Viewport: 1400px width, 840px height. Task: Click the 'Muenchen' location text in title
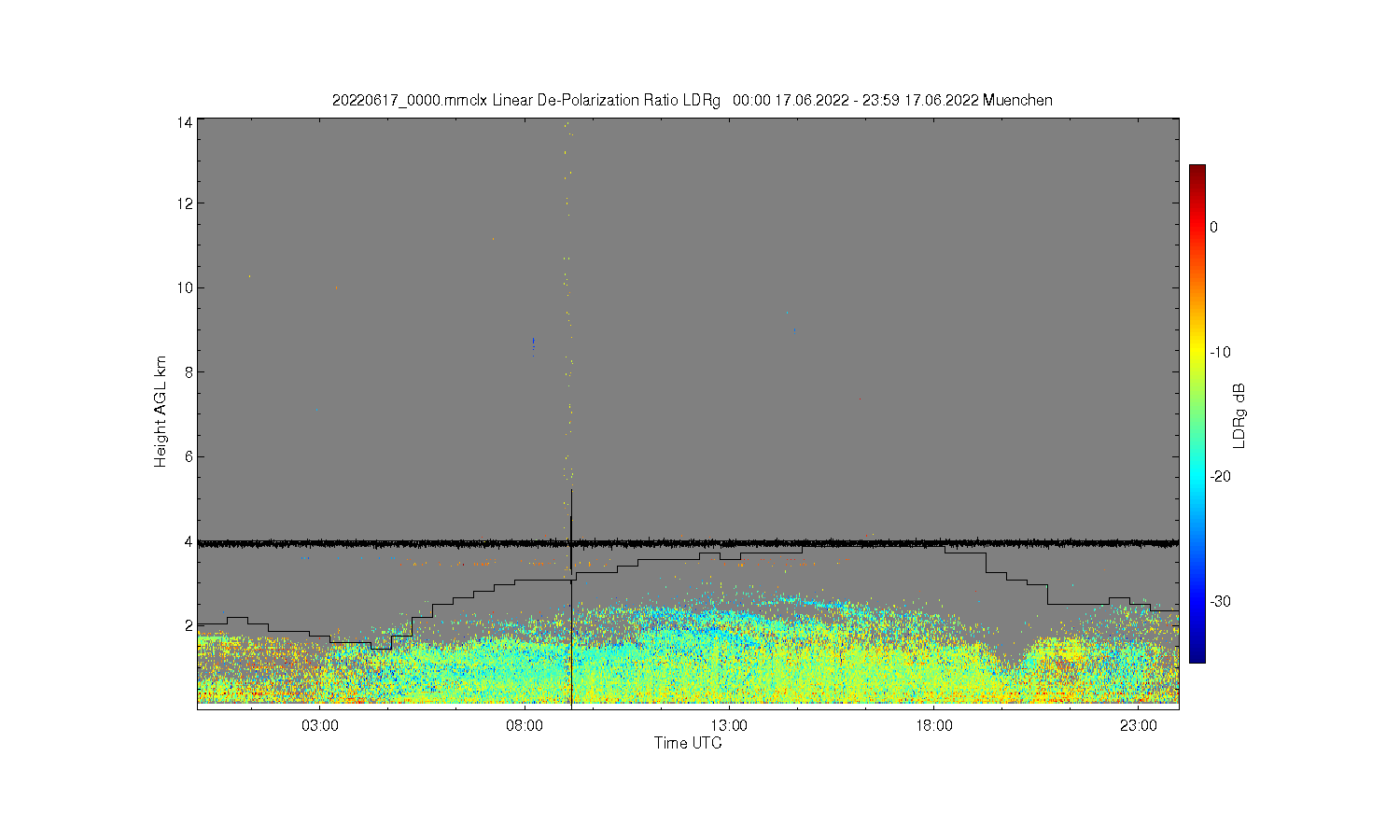(1017, 100)
